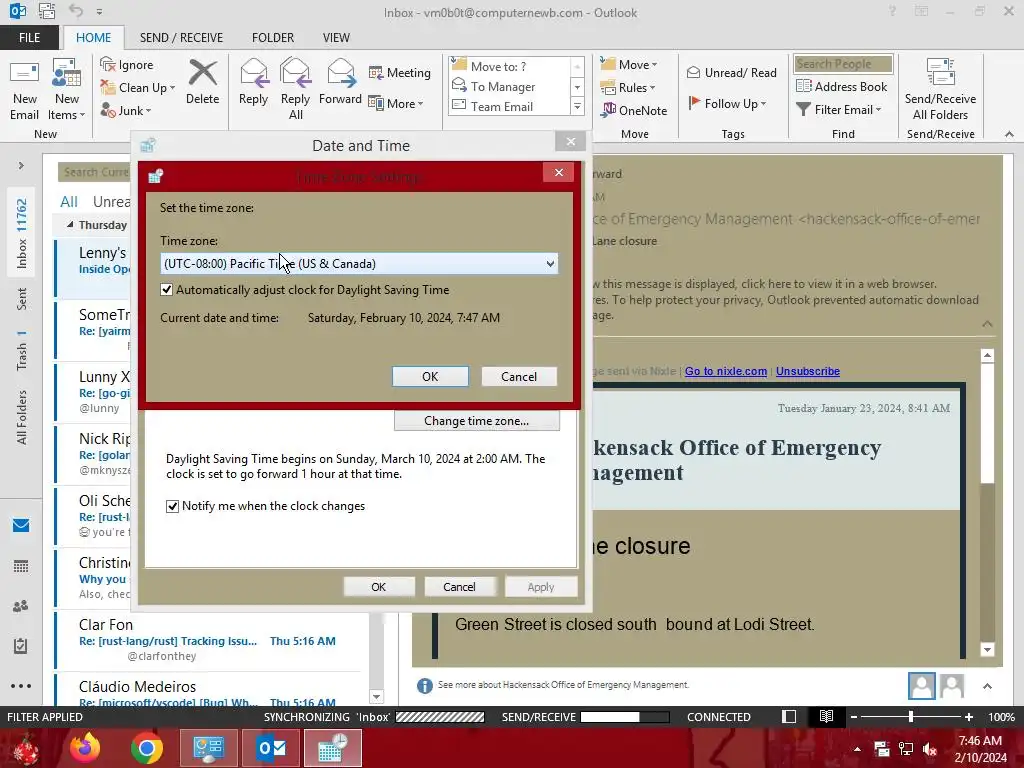Viewport: 1024px width, 768px height.
Task: Click the Search People field
Action: (843, 63)
